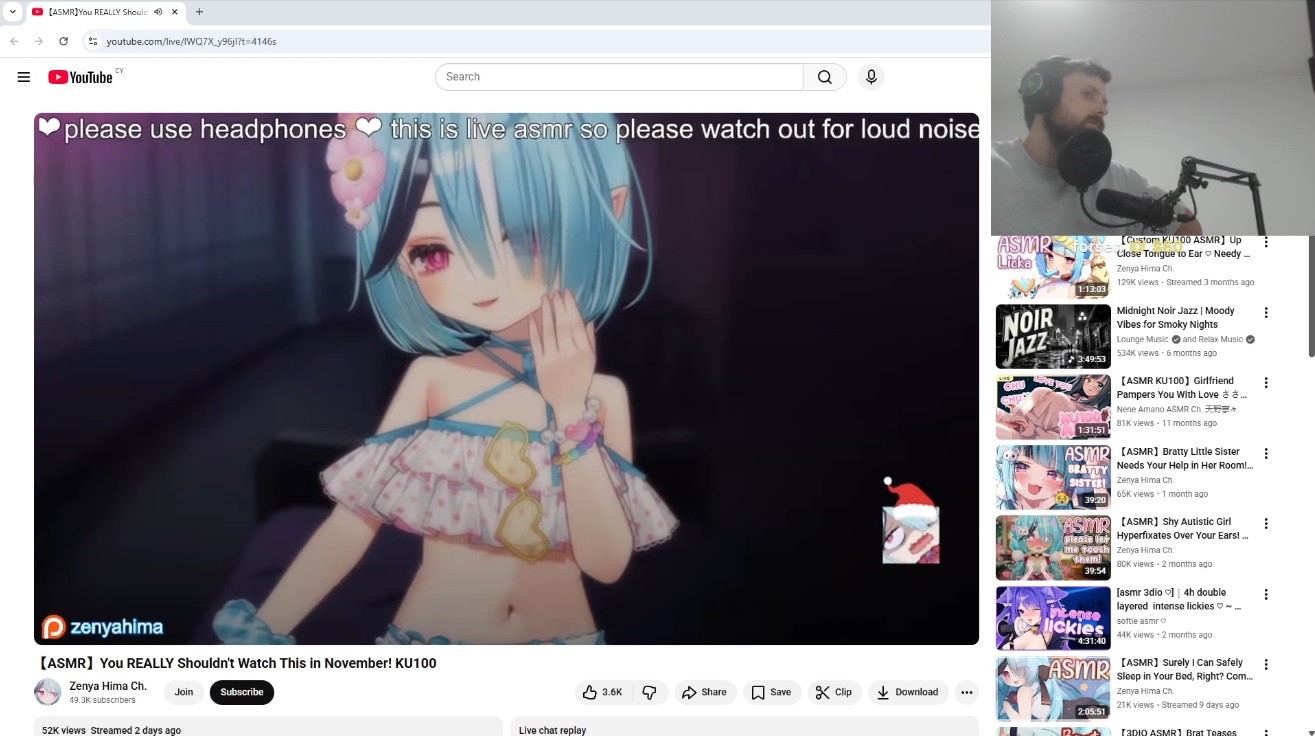Create a clip with the Clip button
1315x736 pixels.
pos(834,692)
